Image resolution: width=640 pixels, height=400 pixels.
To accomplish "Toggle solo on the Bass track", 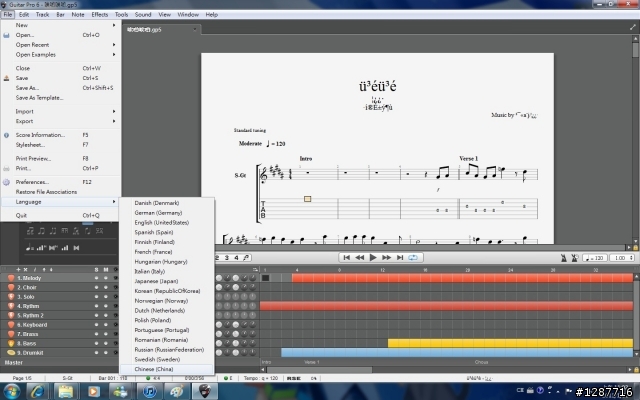I will click(97, 343).
